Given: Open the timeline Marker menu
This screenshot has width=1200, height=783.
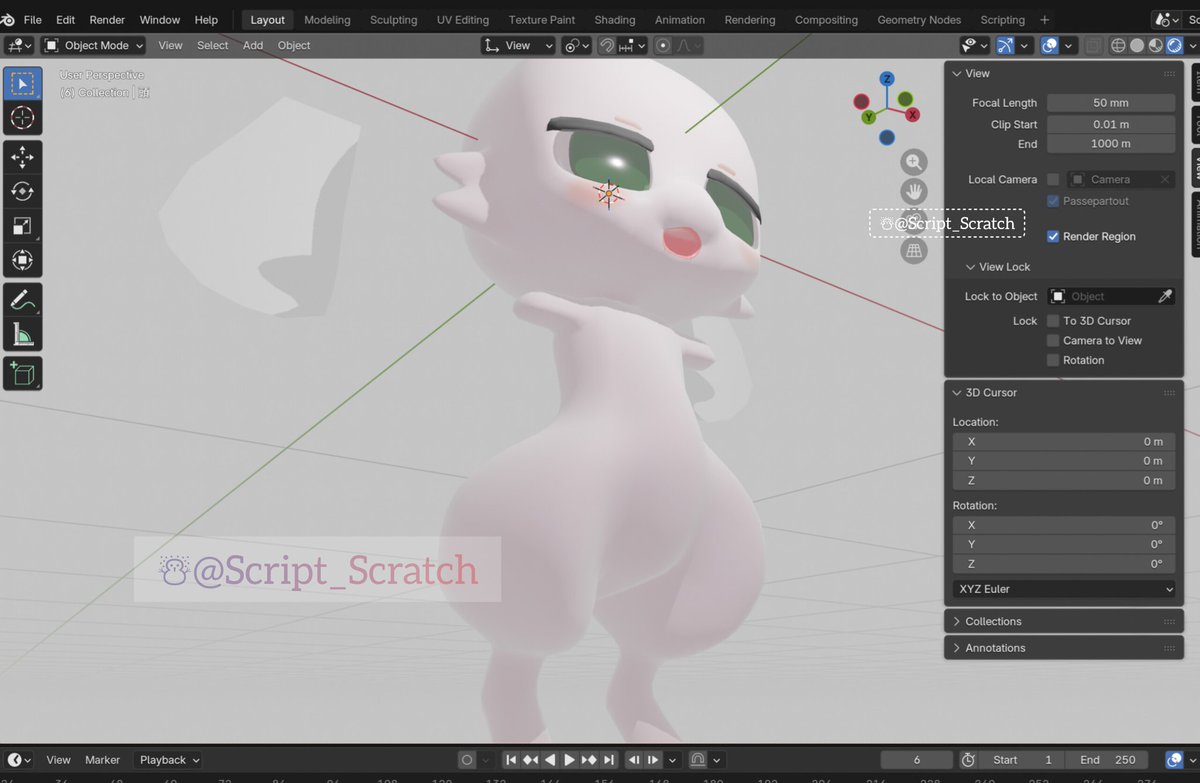Looking at the screenshot, I should pyautogui.click(x=102, y=760).
